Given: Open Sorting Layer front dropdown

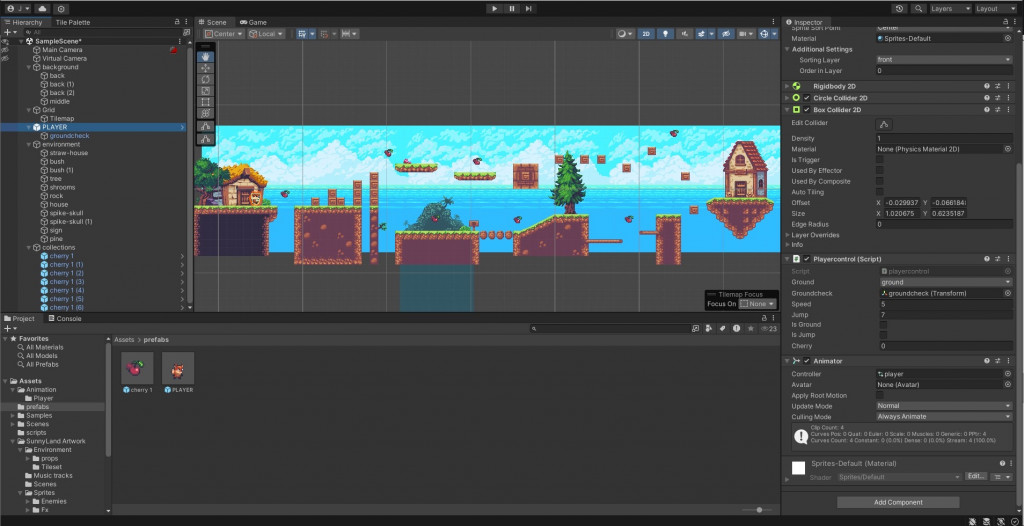Looking at the screenshot, I should [944, 59].
